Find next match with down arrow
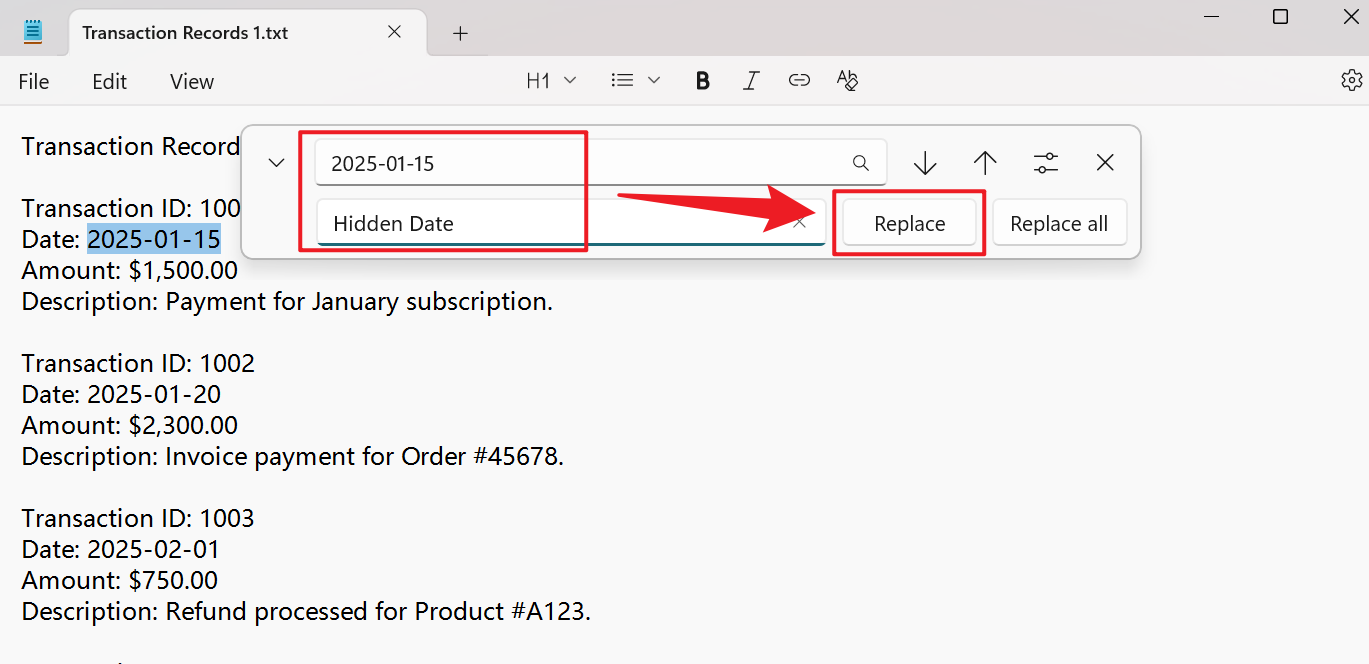Image resolution: width=1369 pixels, height=664 pixels. [925, 163]
